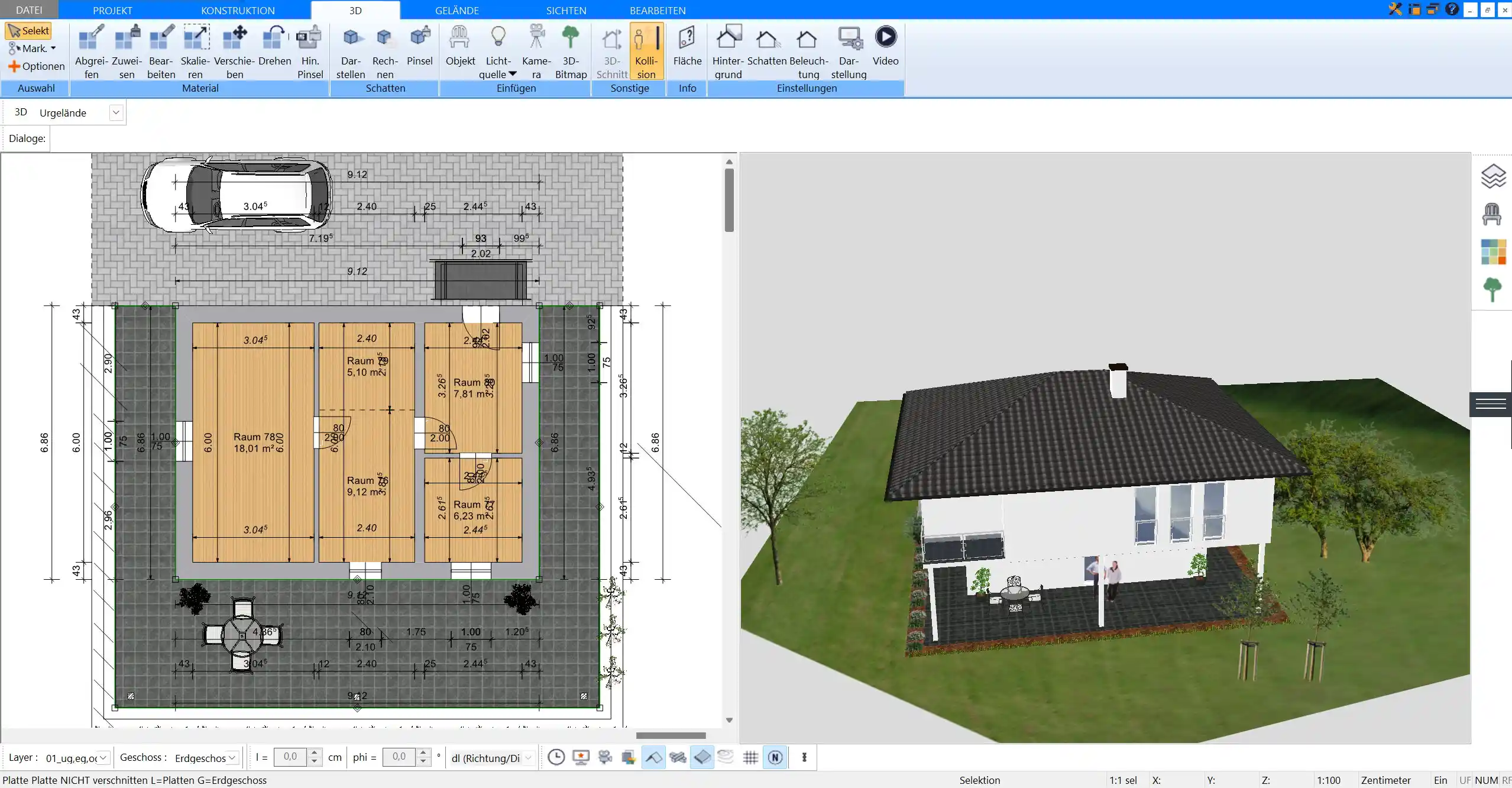Open the Darstellung settings monitor icon
Screen dimensions: 1512x788
pyautogui.click(x=849, y=51)
